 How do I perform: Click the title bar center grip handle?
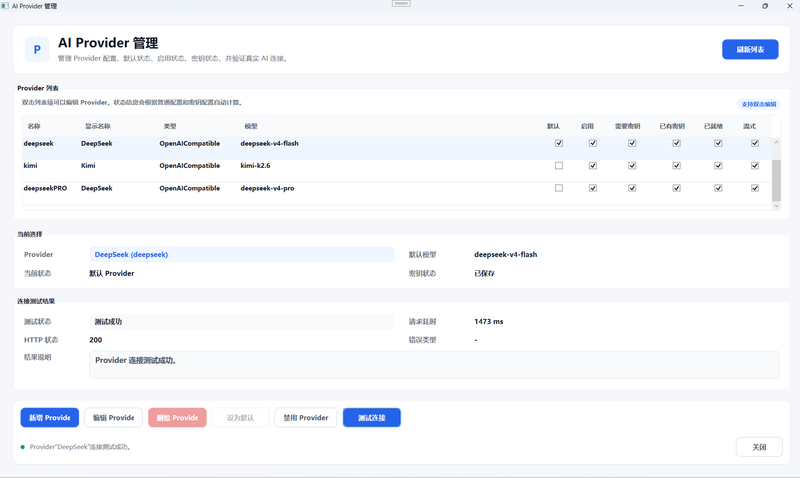coord(401,4)
